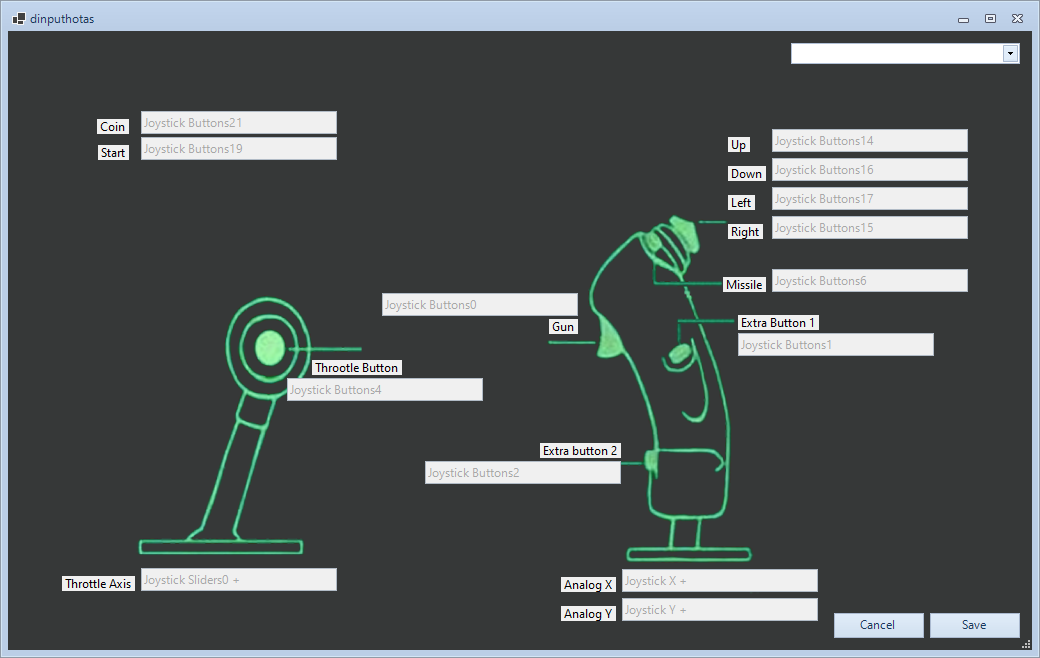
Task: Click the Save button
Action: (x=974, y=625)
